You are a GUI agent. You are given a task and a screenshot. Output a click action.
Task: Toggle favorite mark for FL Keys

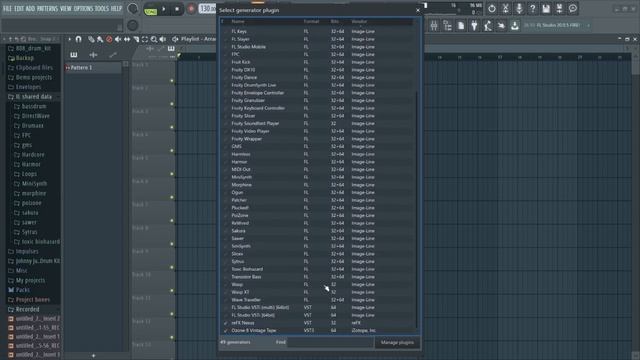pyautogui.click(x=225, y=31)
